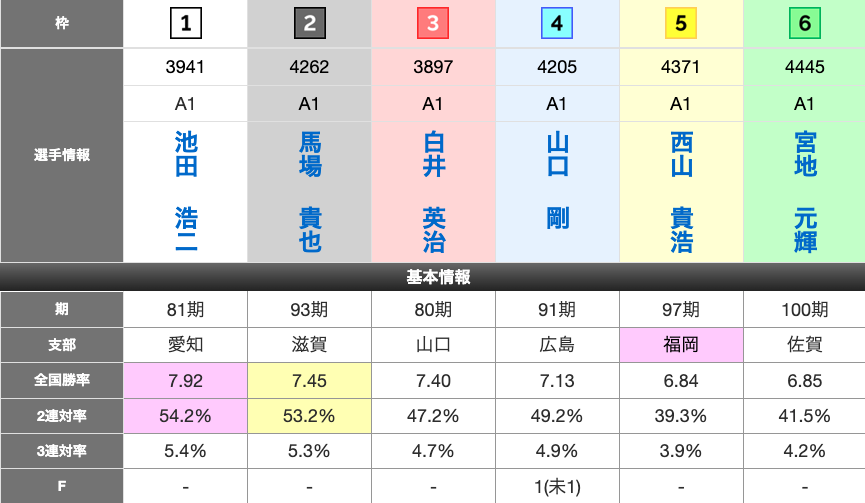Open racer 西山貴浩 profile link

pyautogui.click(x=681, y=191)
